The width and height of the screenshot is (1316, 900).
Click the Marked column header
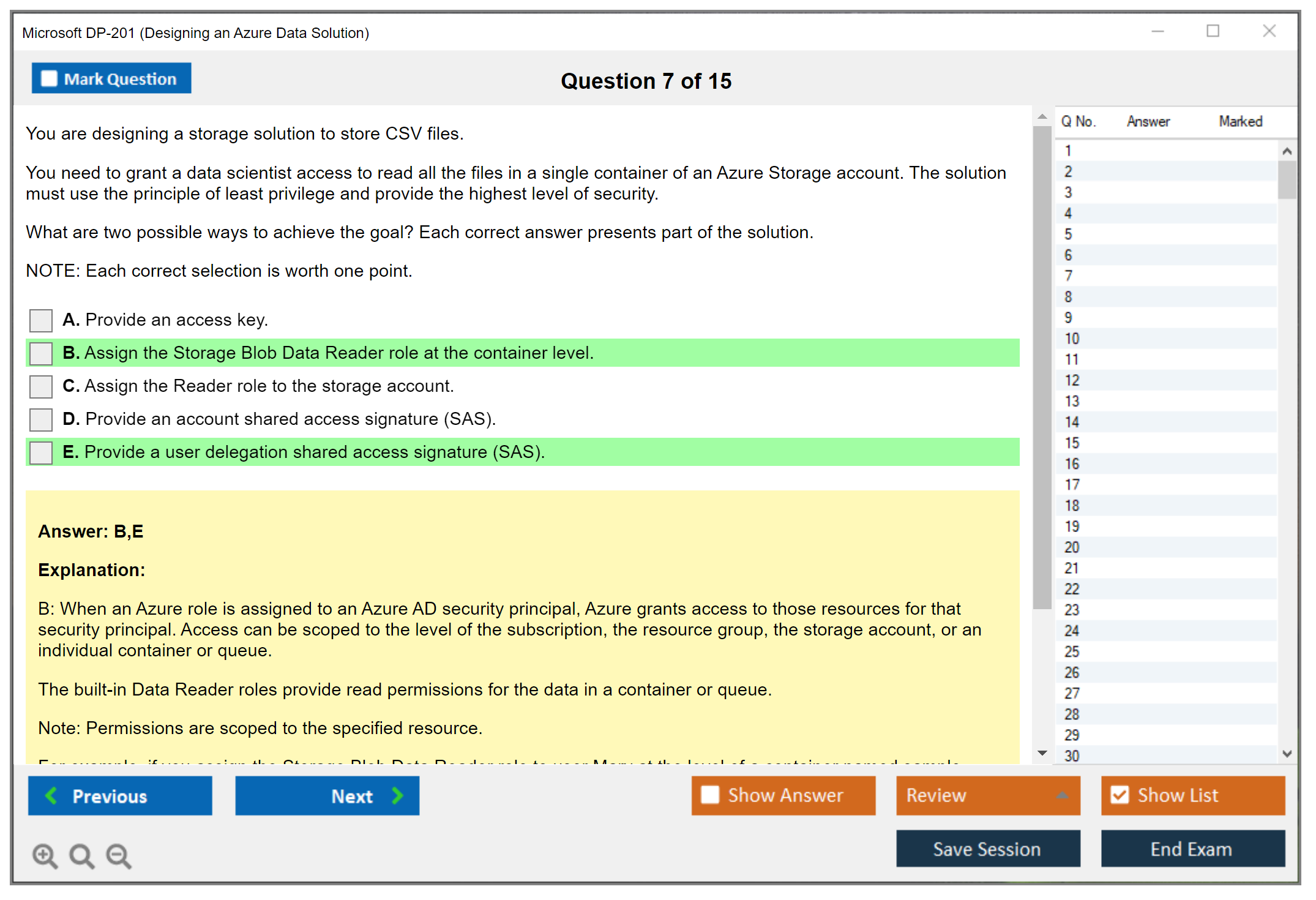tap(1240, 121)
